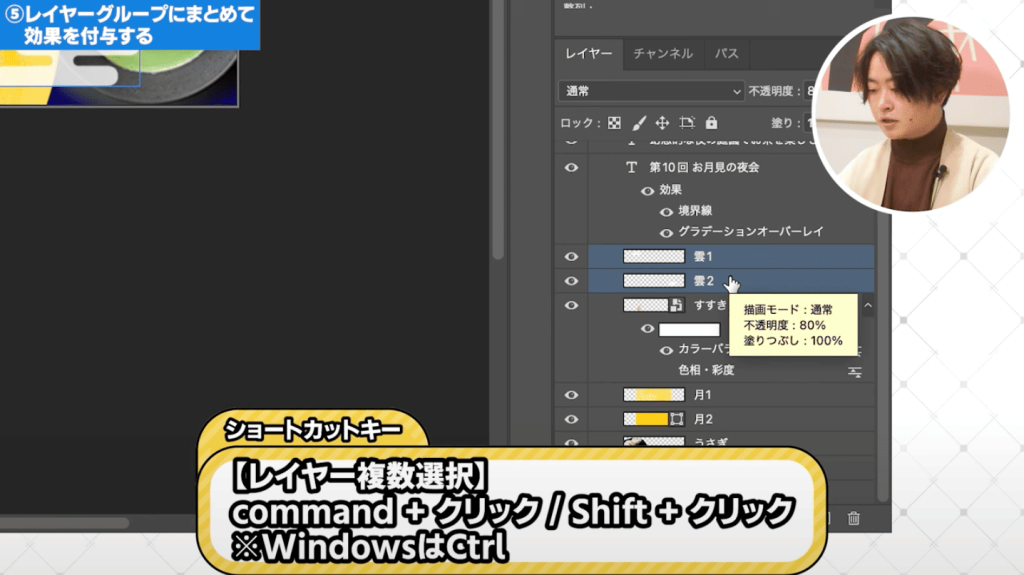Click the 月2 layer name
The width and height of the screenshot is (1024, 575).
tap(703, 419)
